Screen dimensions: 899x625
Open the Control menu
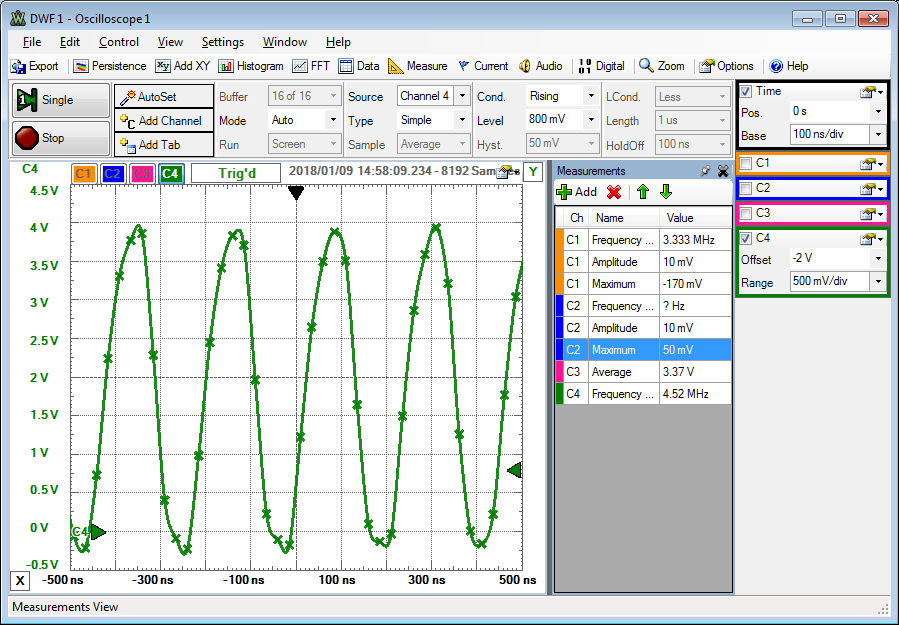tap(119, 42)
